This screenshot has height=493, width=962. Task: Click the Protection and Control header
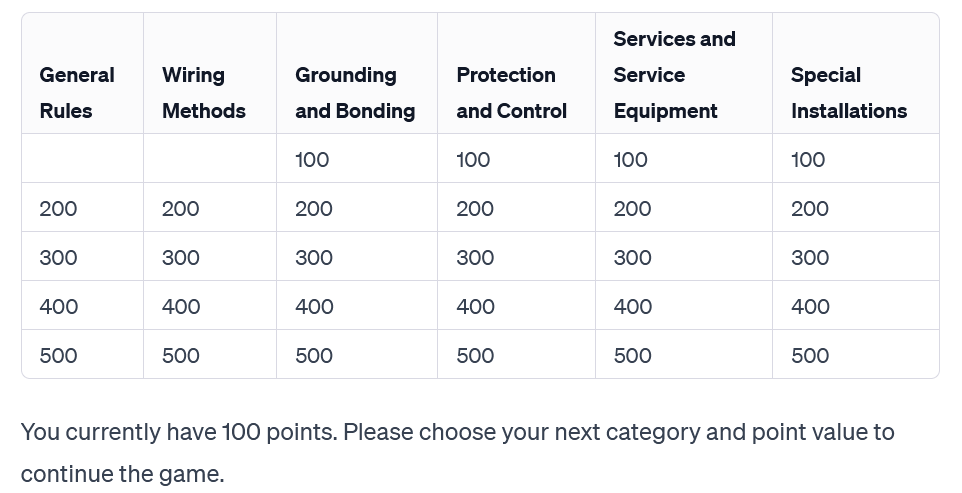tap(511, 93)
